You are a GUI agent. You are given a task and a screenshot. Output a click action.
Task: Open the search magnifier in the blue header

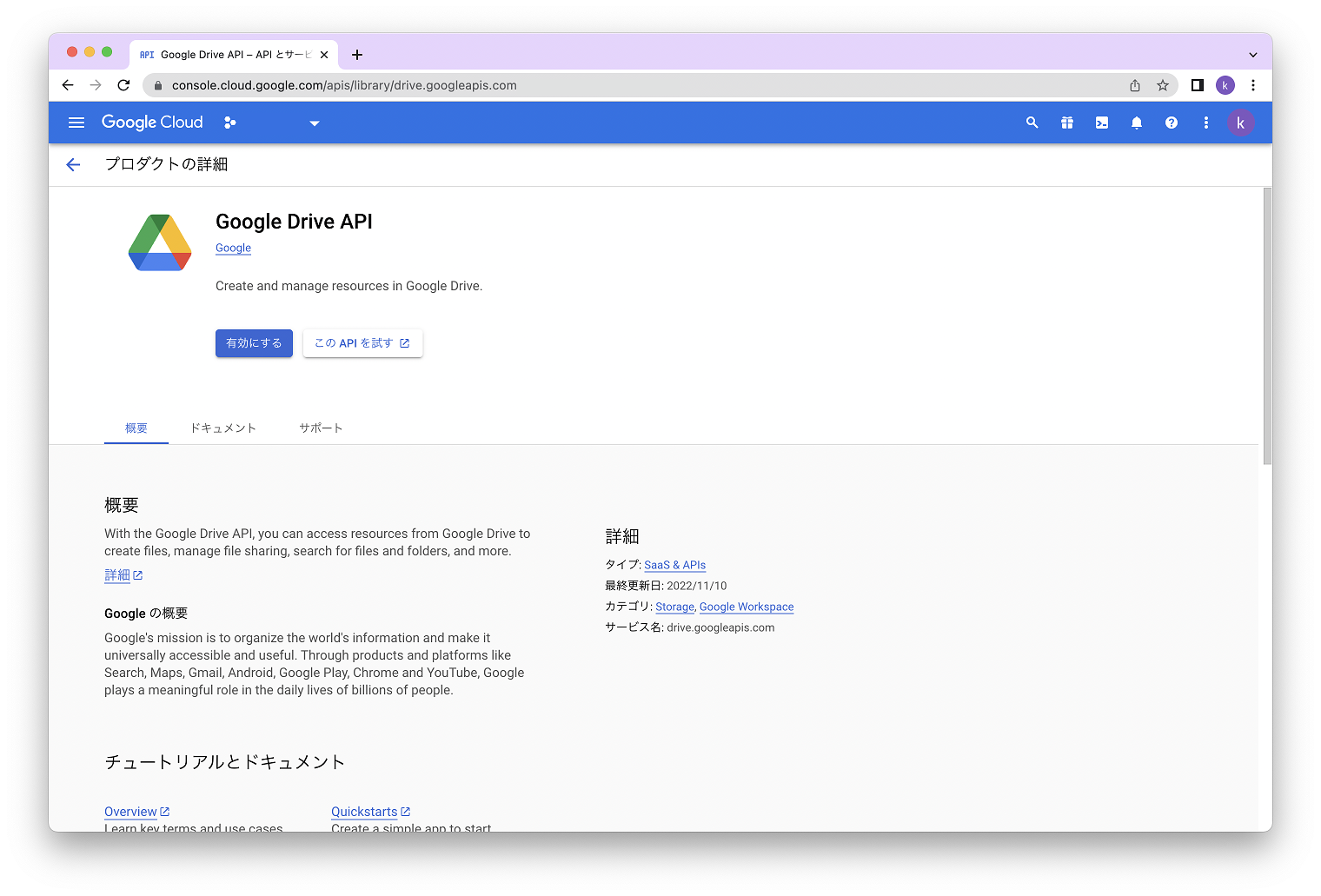[x=1032, y=123]
